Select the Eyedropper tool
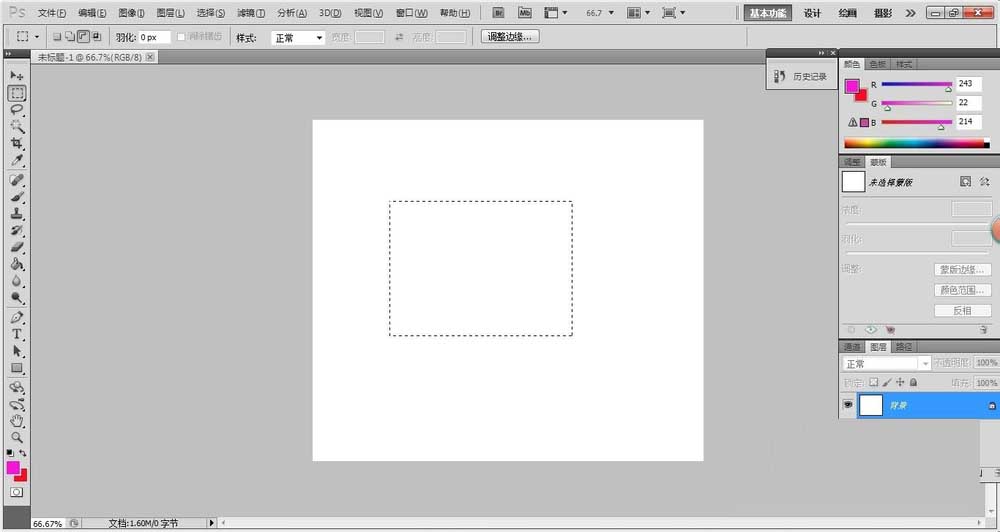 (x=17, y=160)
